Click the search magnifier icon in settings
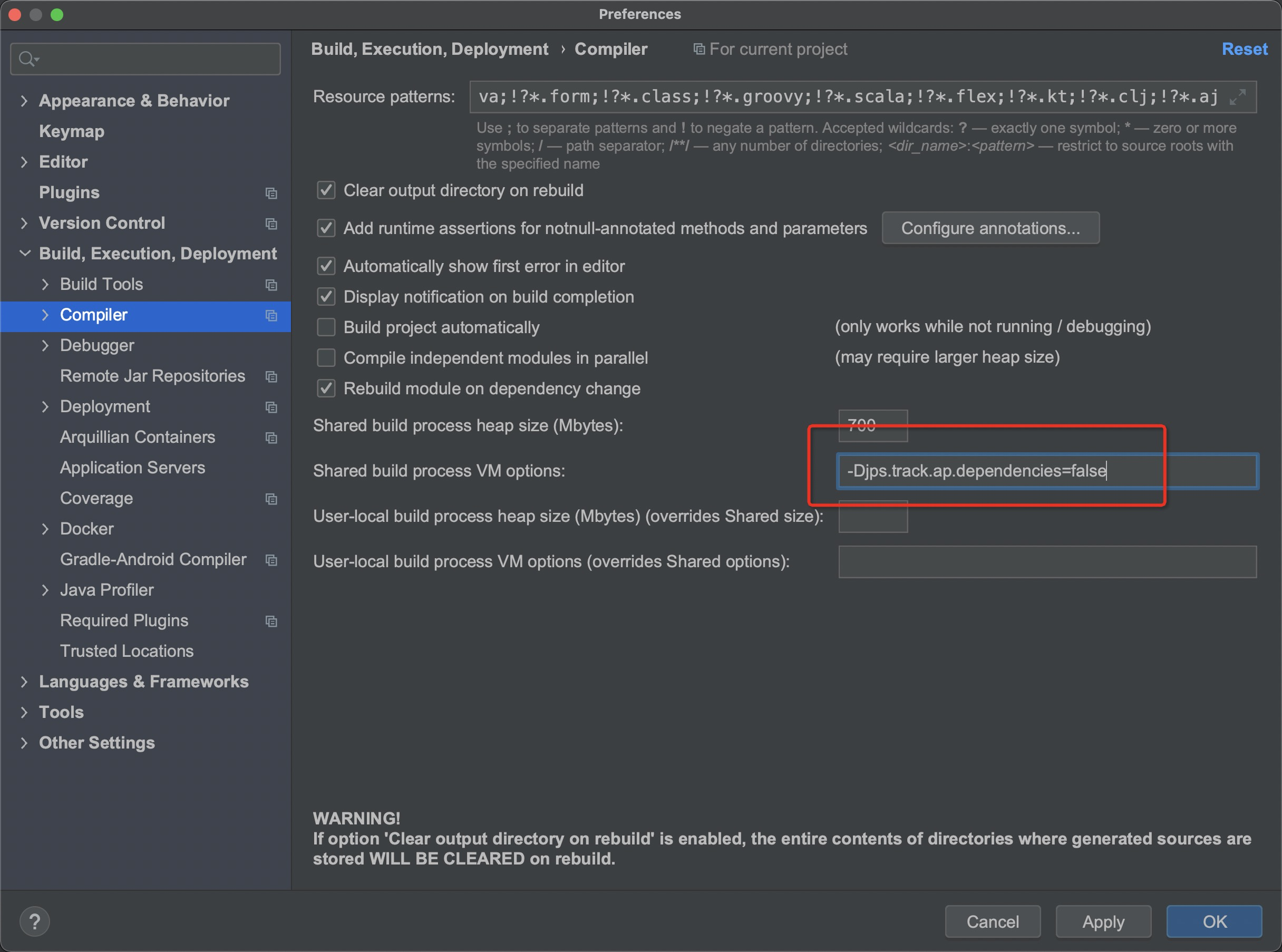1282x952 pixels. [27, 59]
